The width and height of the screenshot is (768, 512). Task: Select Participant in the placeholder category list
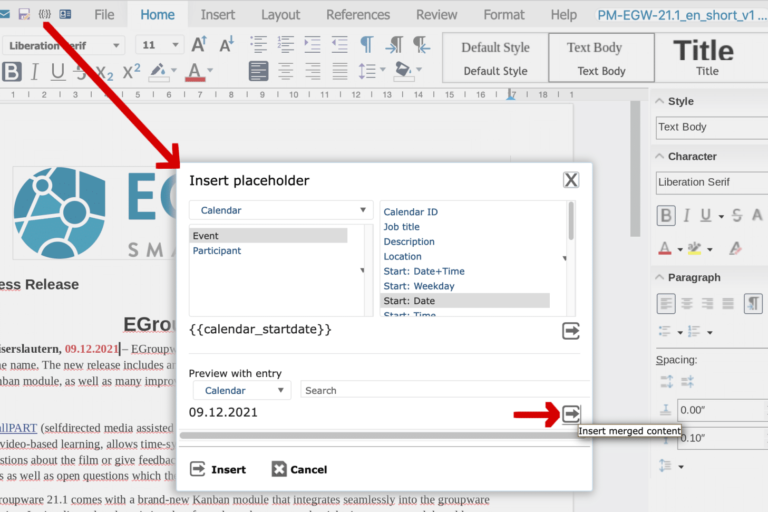click(217, 250)
